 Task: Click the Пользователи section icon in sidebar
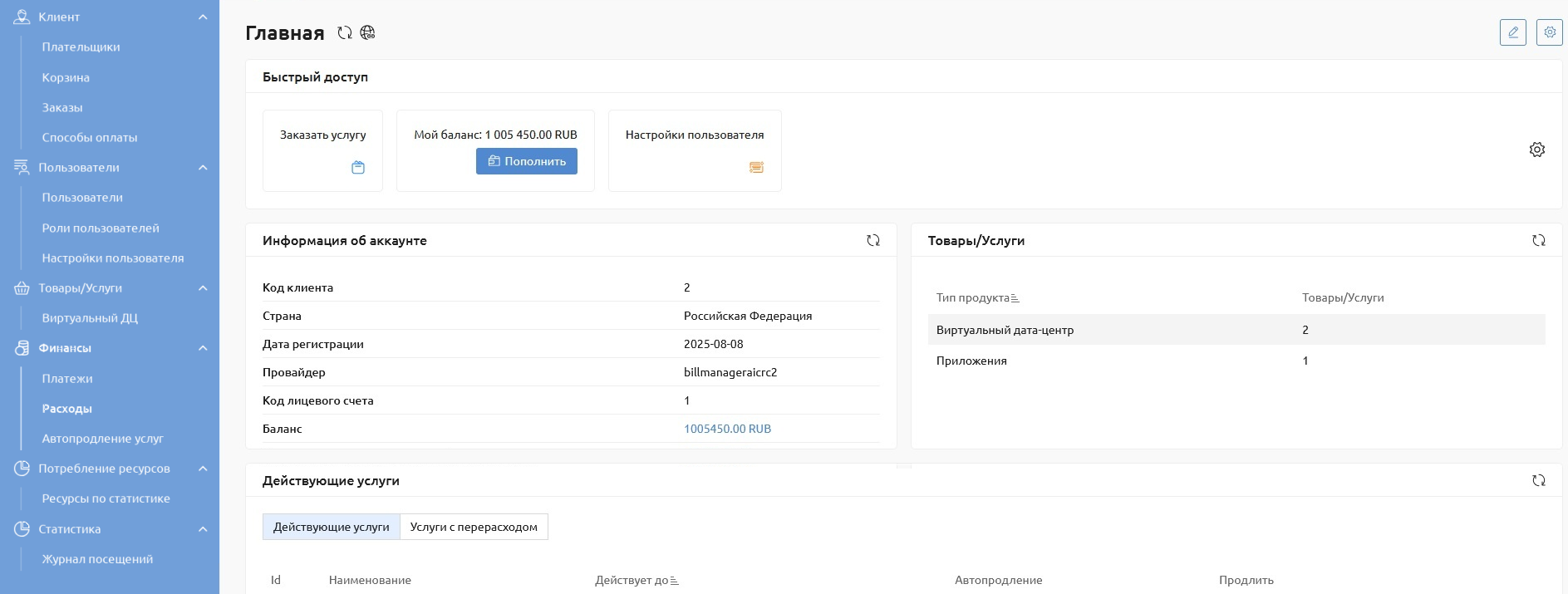click(x=22, y=167)
